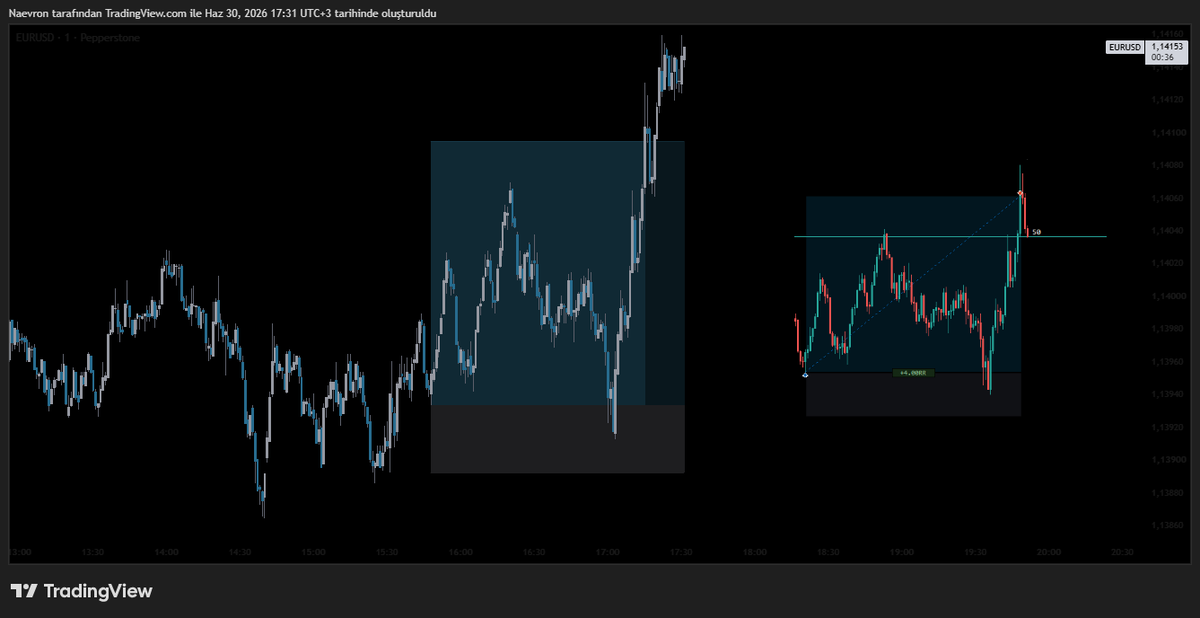Screen dimensions: 1200x618
Task: Click the 14:00 time axis label
Action: tap(167, 552)
